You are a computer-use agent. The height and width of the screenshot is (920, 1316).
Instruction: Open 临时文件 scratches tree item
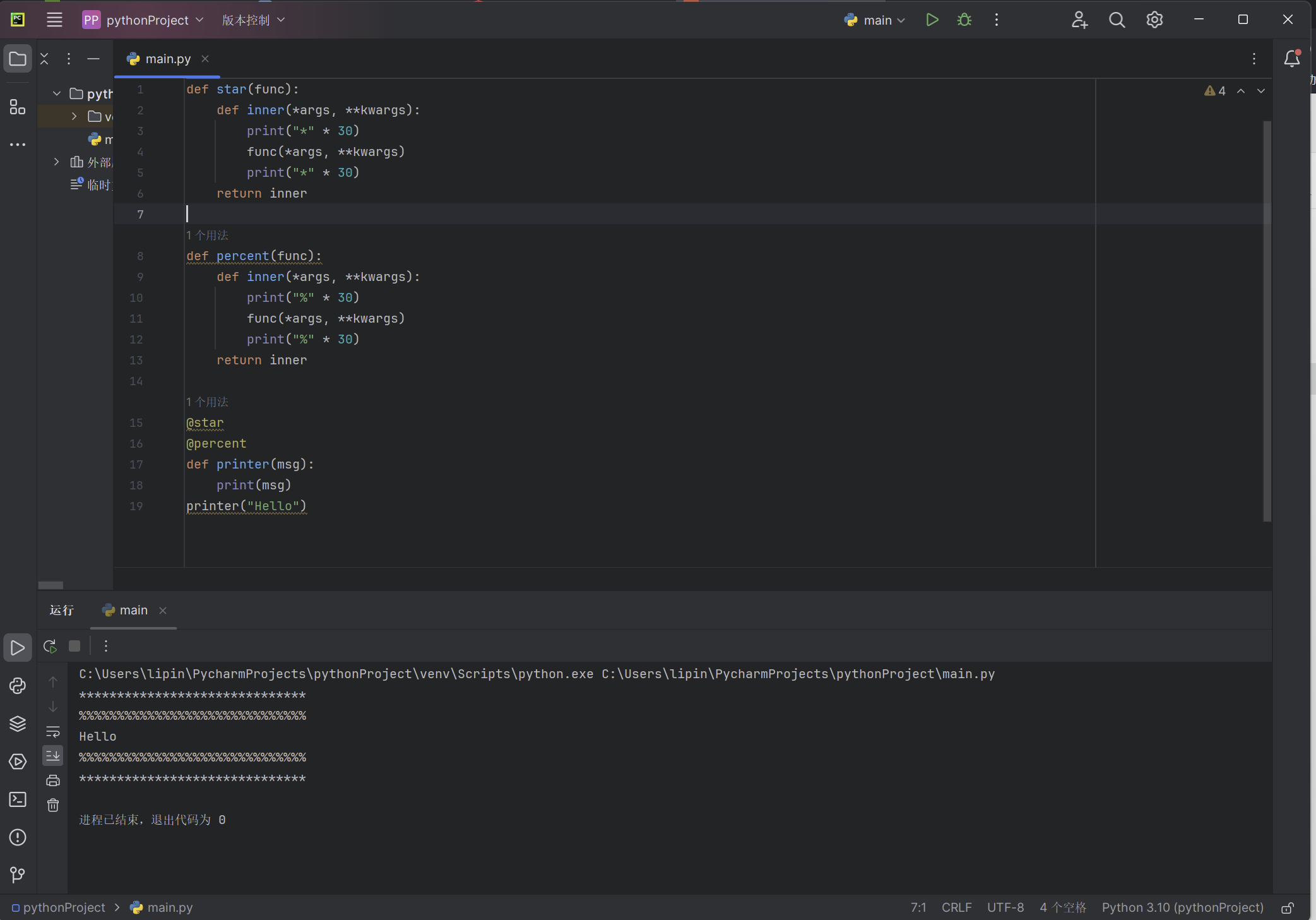pos(91,184)
